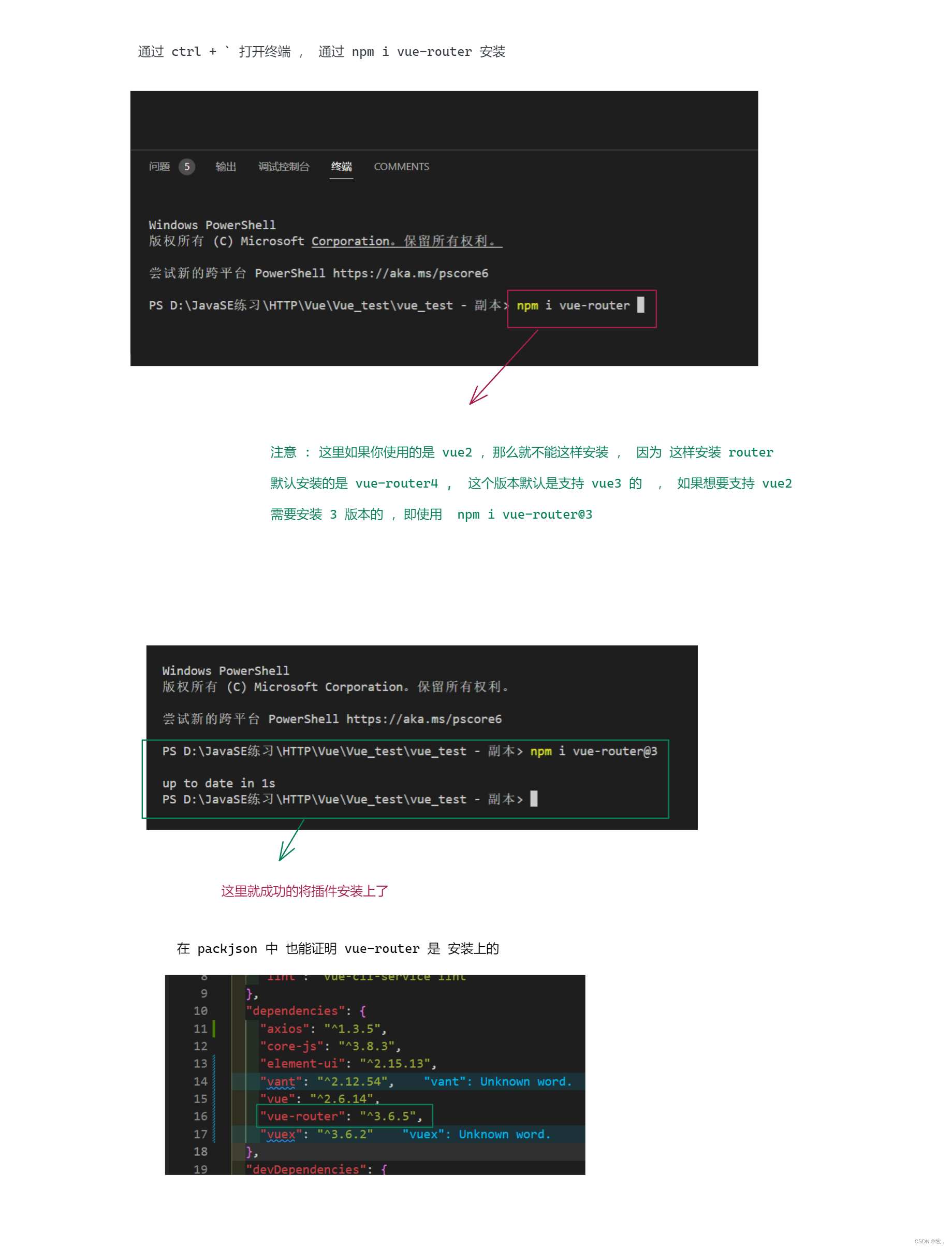
Task: Click the "vue": "^2.6.14" line
Action: point(320,1098)
